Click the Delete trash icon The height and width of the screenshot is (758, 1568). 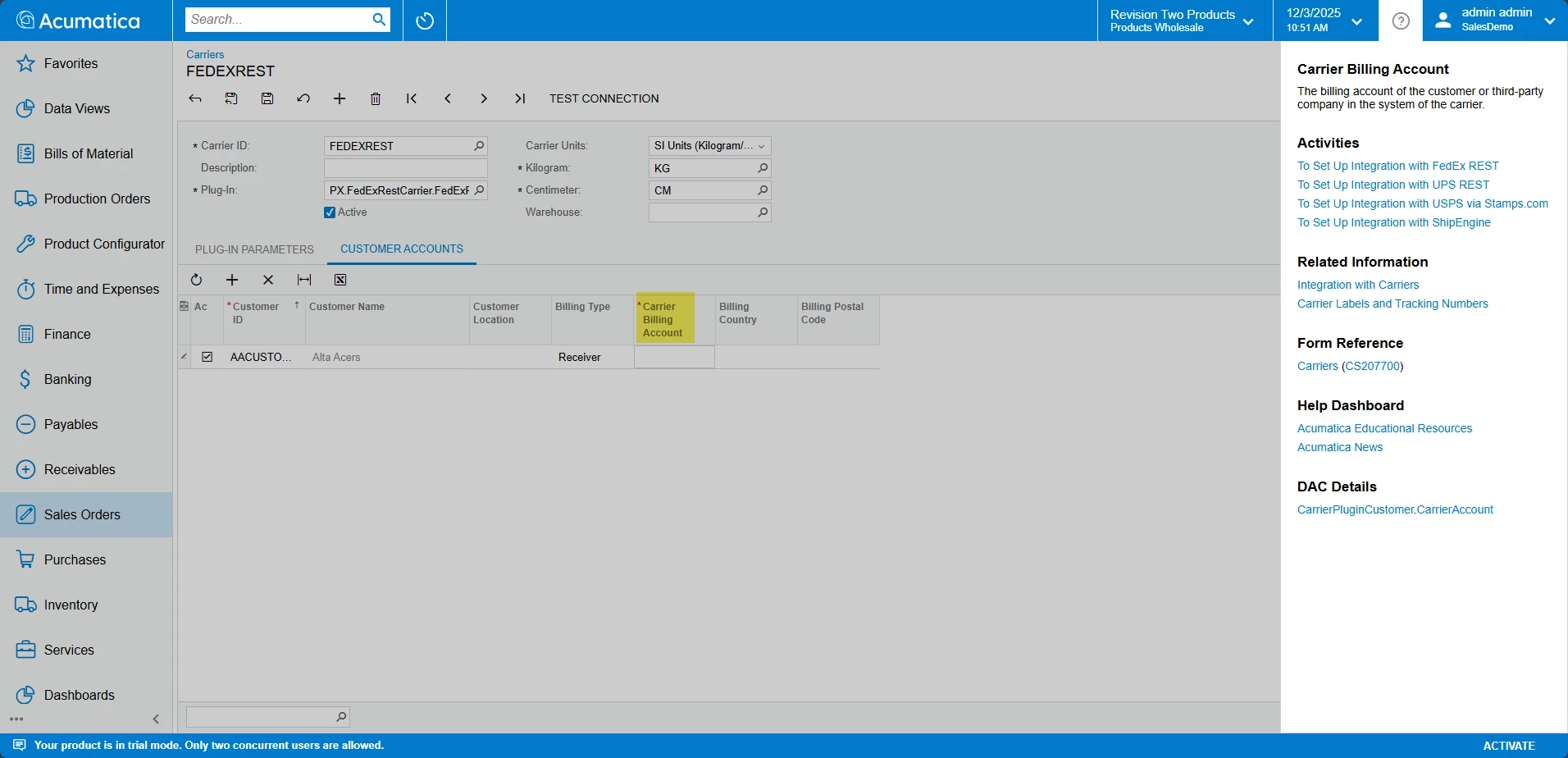(376, 98)
